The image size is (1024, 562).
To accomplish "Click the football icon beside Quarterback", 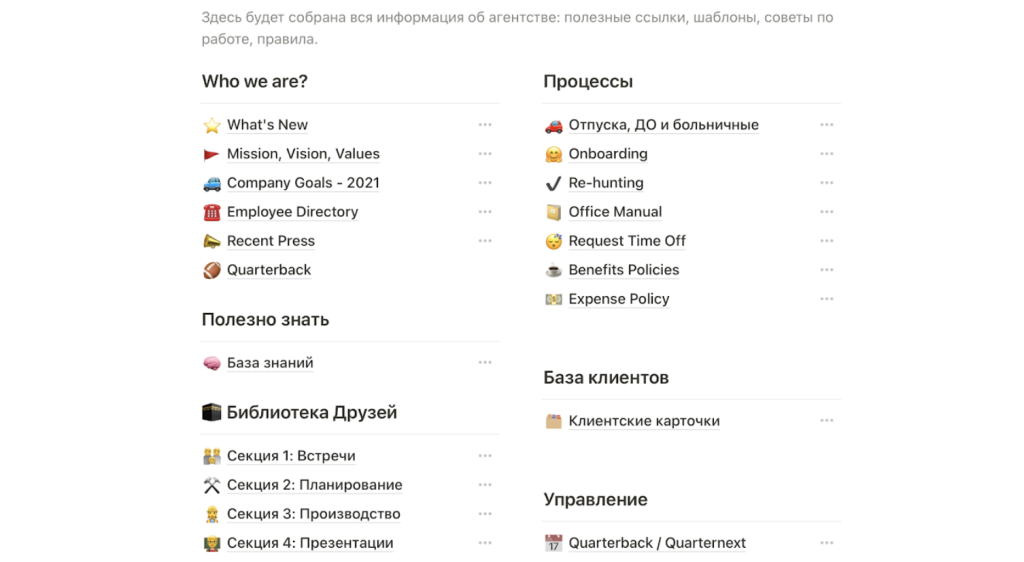I will coord(212,270).
